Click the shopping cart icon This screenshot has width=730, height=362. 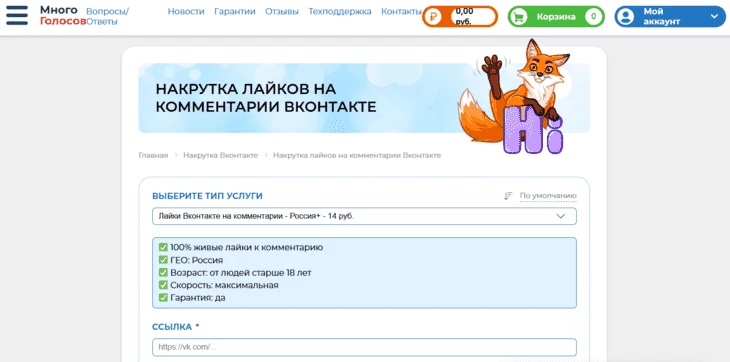518,17
